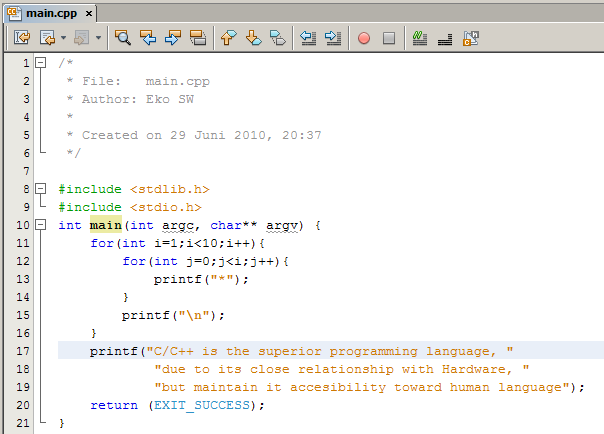Click 'File: main.cpp' comment text

click(x=146, y=82)
